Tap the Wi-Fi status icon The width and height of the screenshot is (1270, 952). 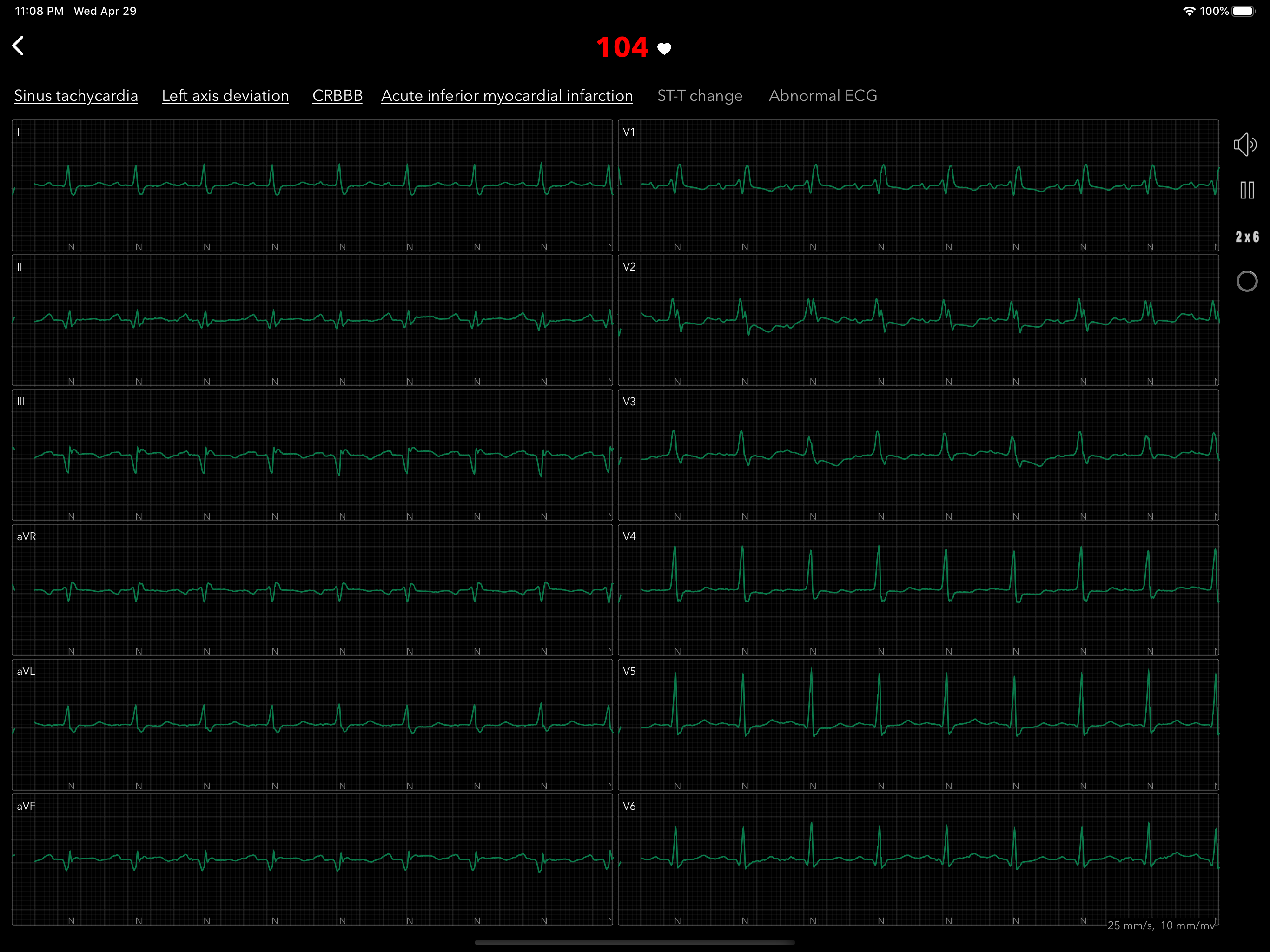click(1189, 11)
